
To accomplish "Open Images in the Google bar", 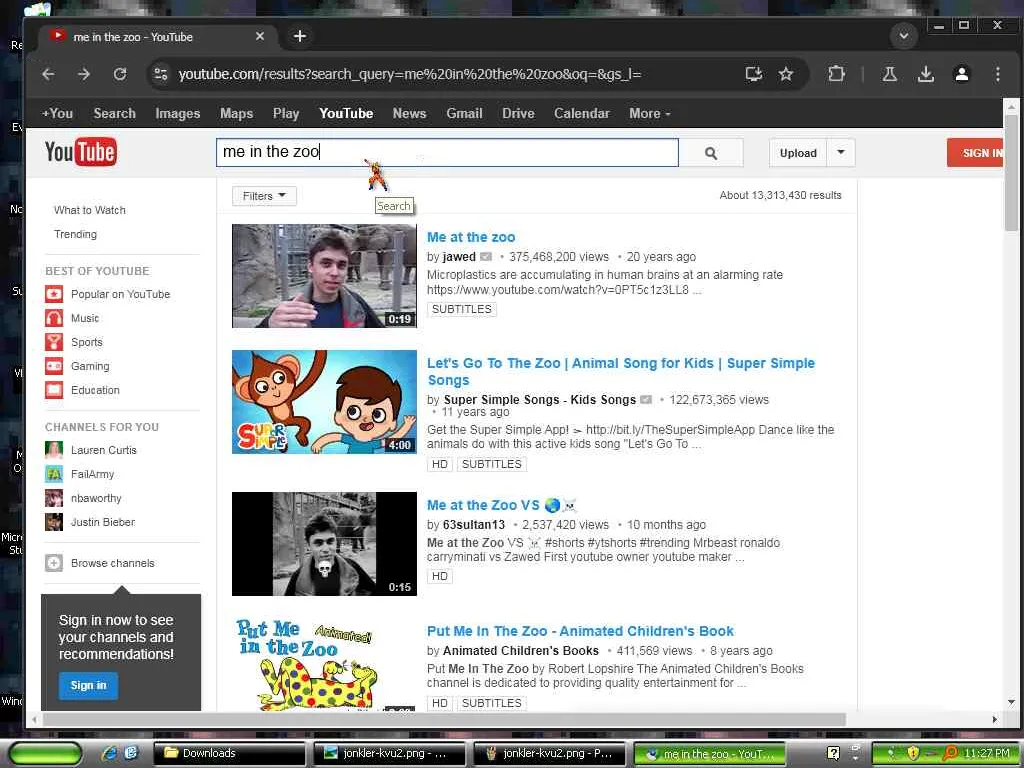I will 177,113.
